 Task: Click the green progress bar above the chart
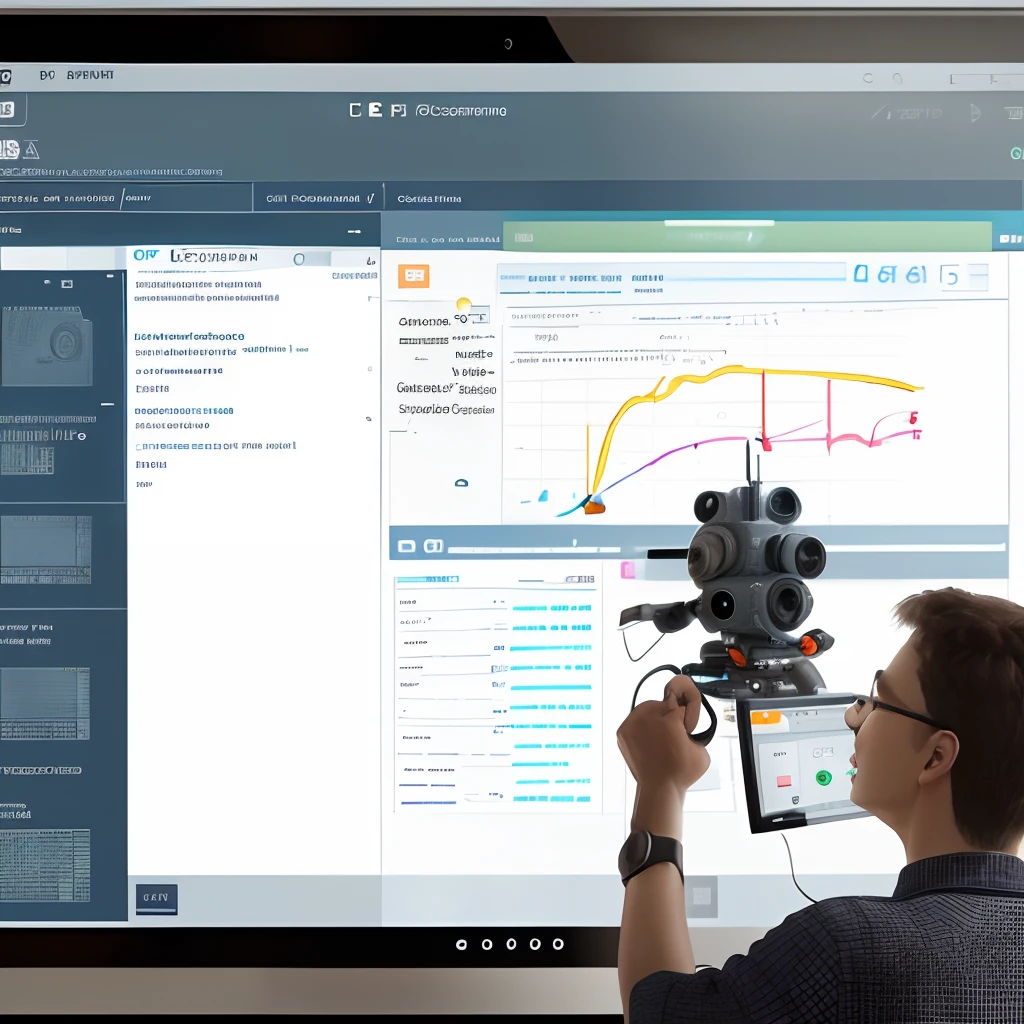pyautogui.click(x=748, y=236)
